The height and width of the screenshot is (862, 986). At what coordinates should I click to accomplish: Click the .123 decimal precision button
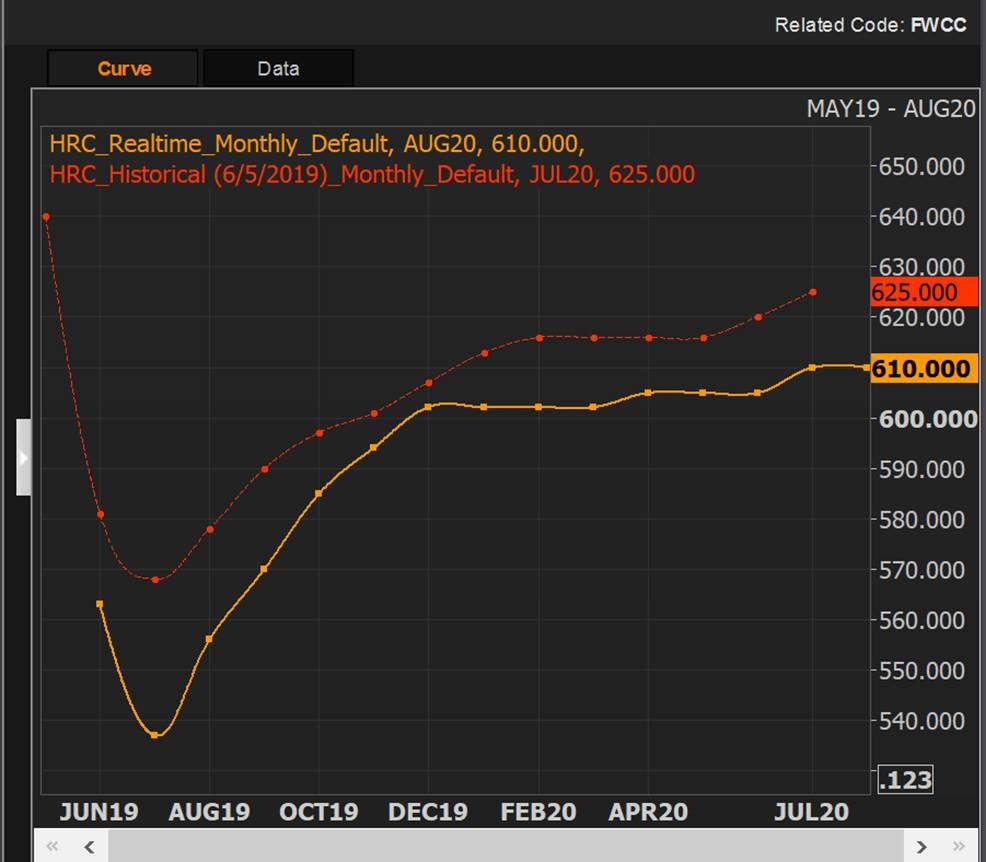click(x=905, y=779)
